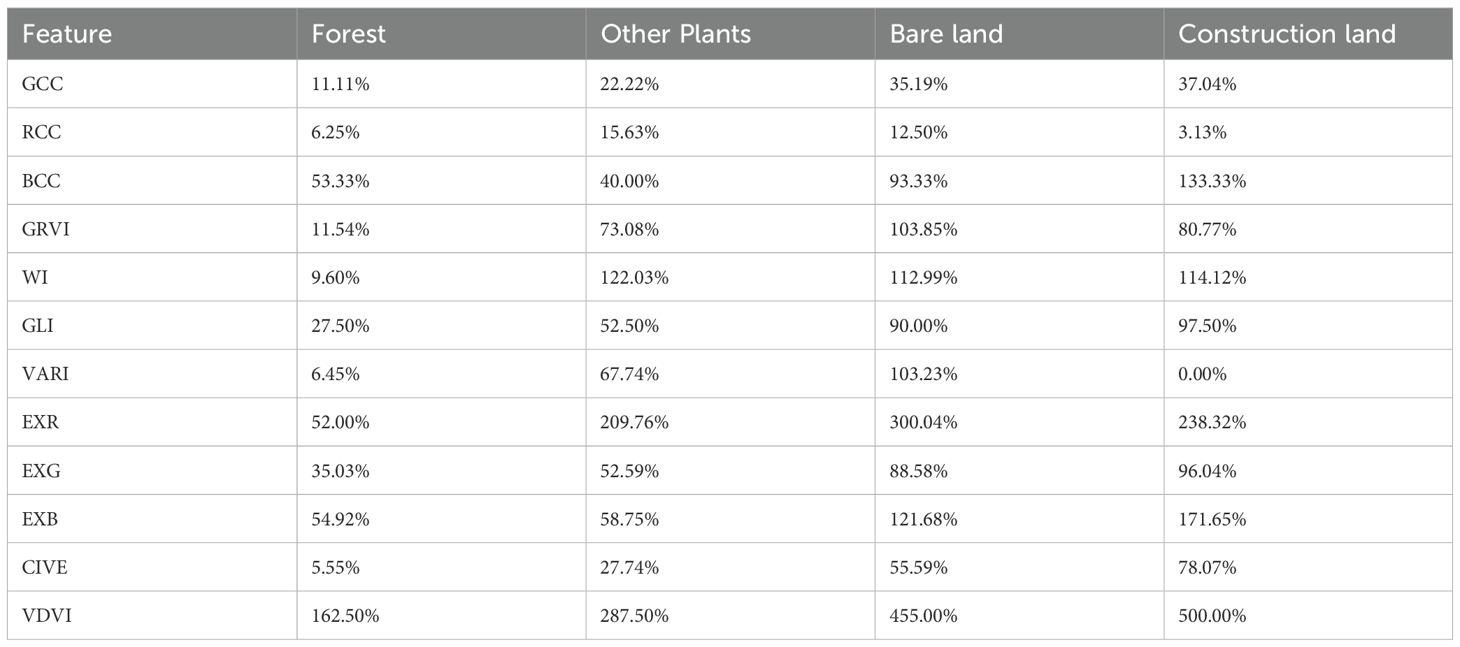Click the 300.04% Bare land value

(923, 422)
